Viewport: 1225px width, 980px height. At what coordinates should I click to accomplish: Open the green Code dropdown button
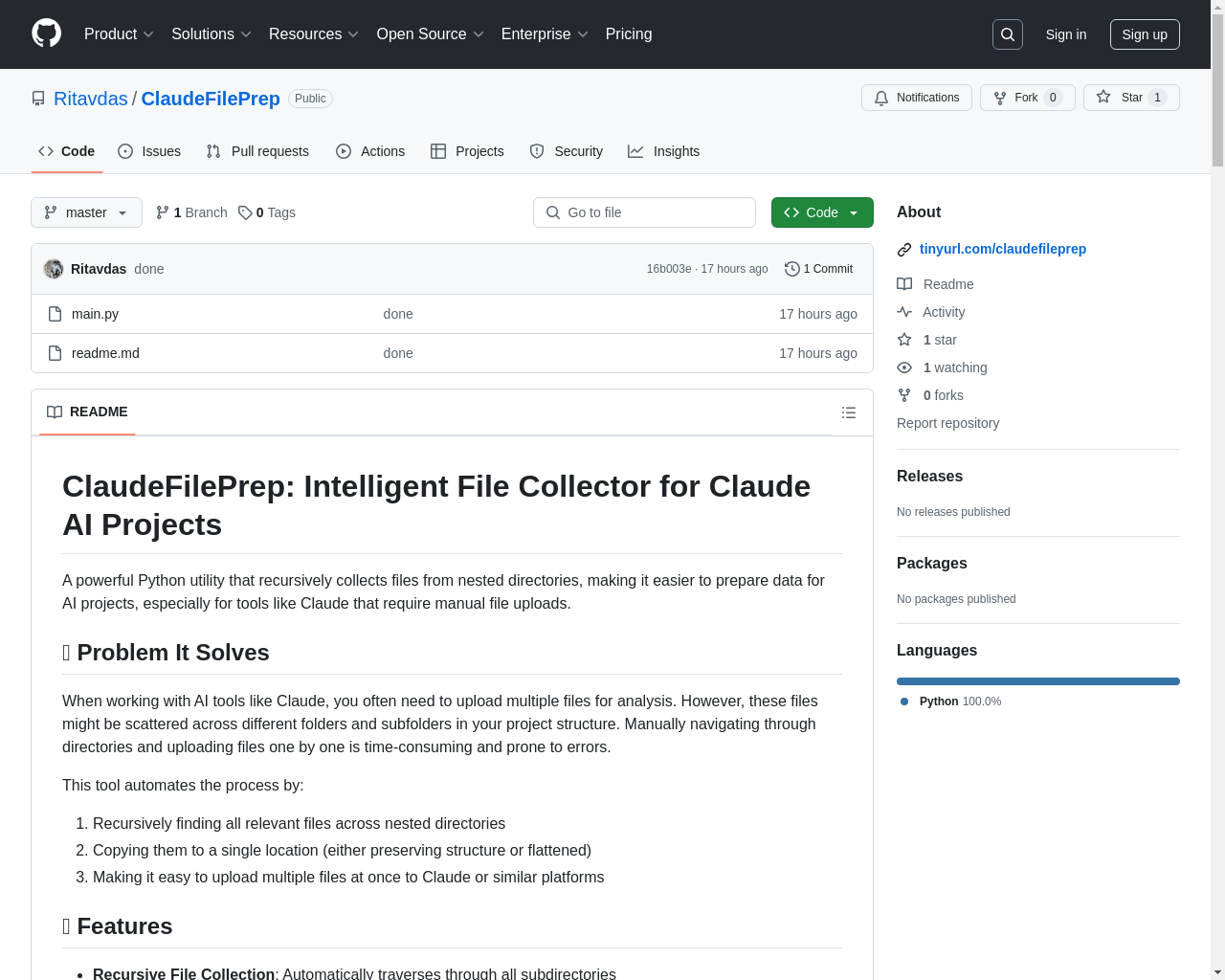pyautogui.click(x=822, y=212)
